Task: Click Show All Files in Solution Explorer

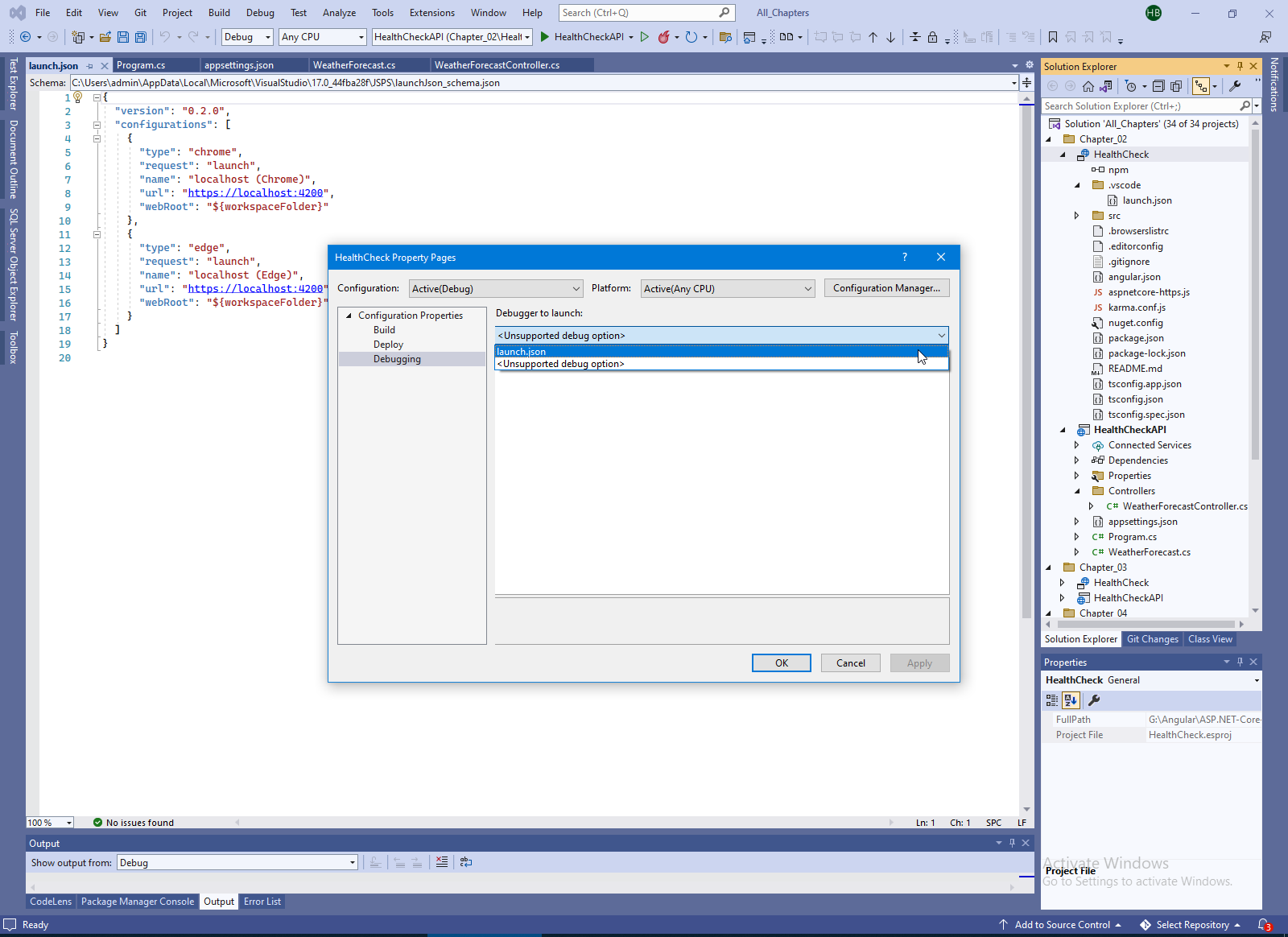Action: [1176, 86]
